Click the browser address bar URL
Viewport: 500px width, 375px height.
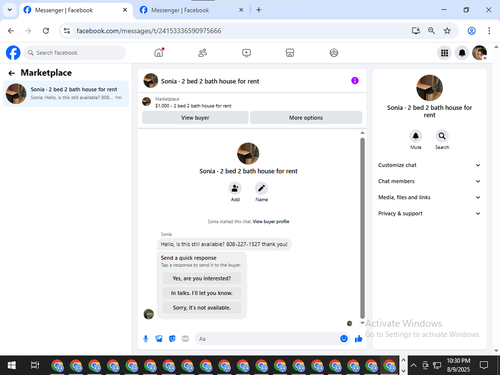point(149,31)
